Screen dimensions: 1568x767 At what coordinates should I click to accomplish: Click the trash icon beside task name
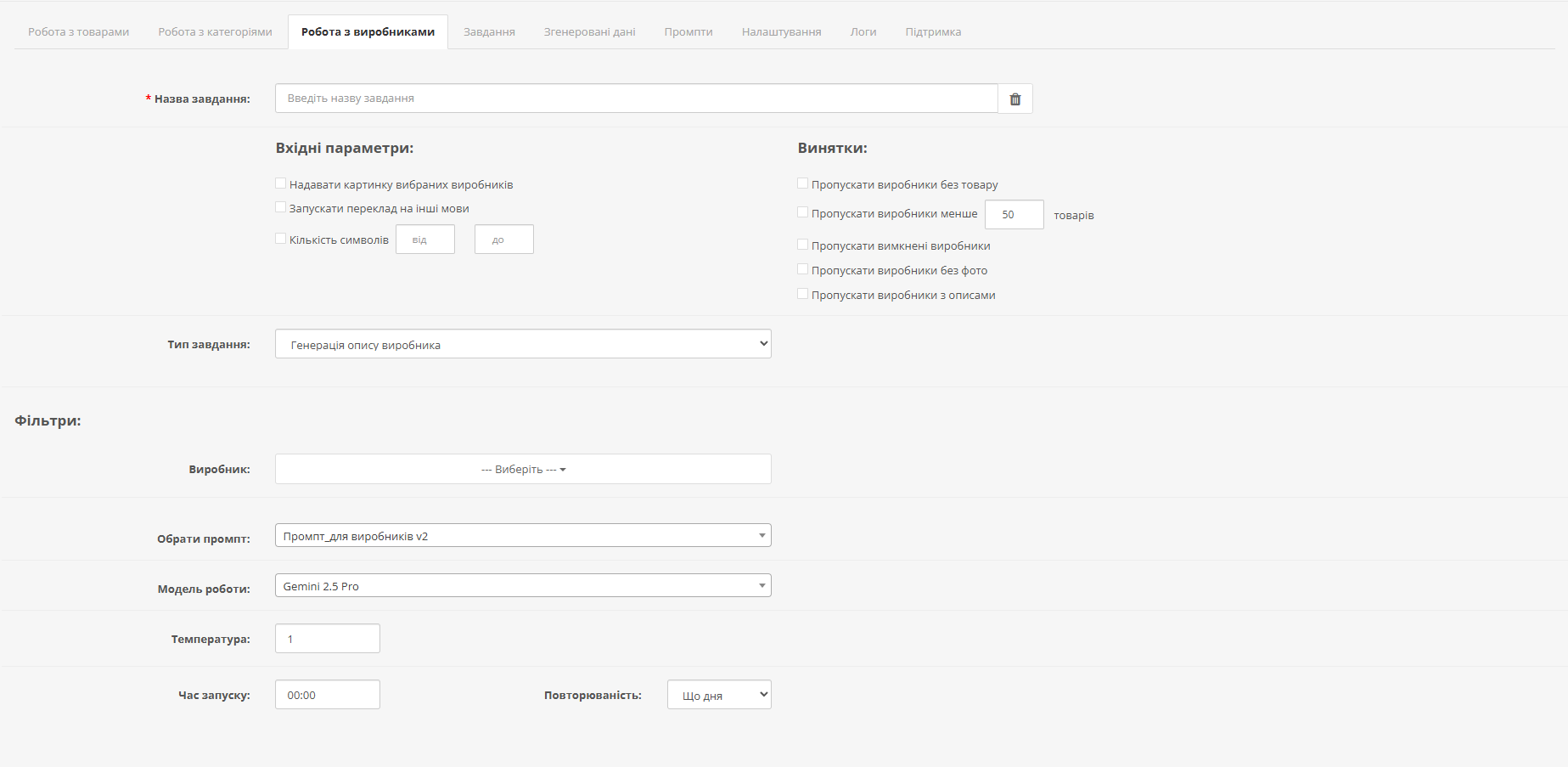tap(1014, 99)
